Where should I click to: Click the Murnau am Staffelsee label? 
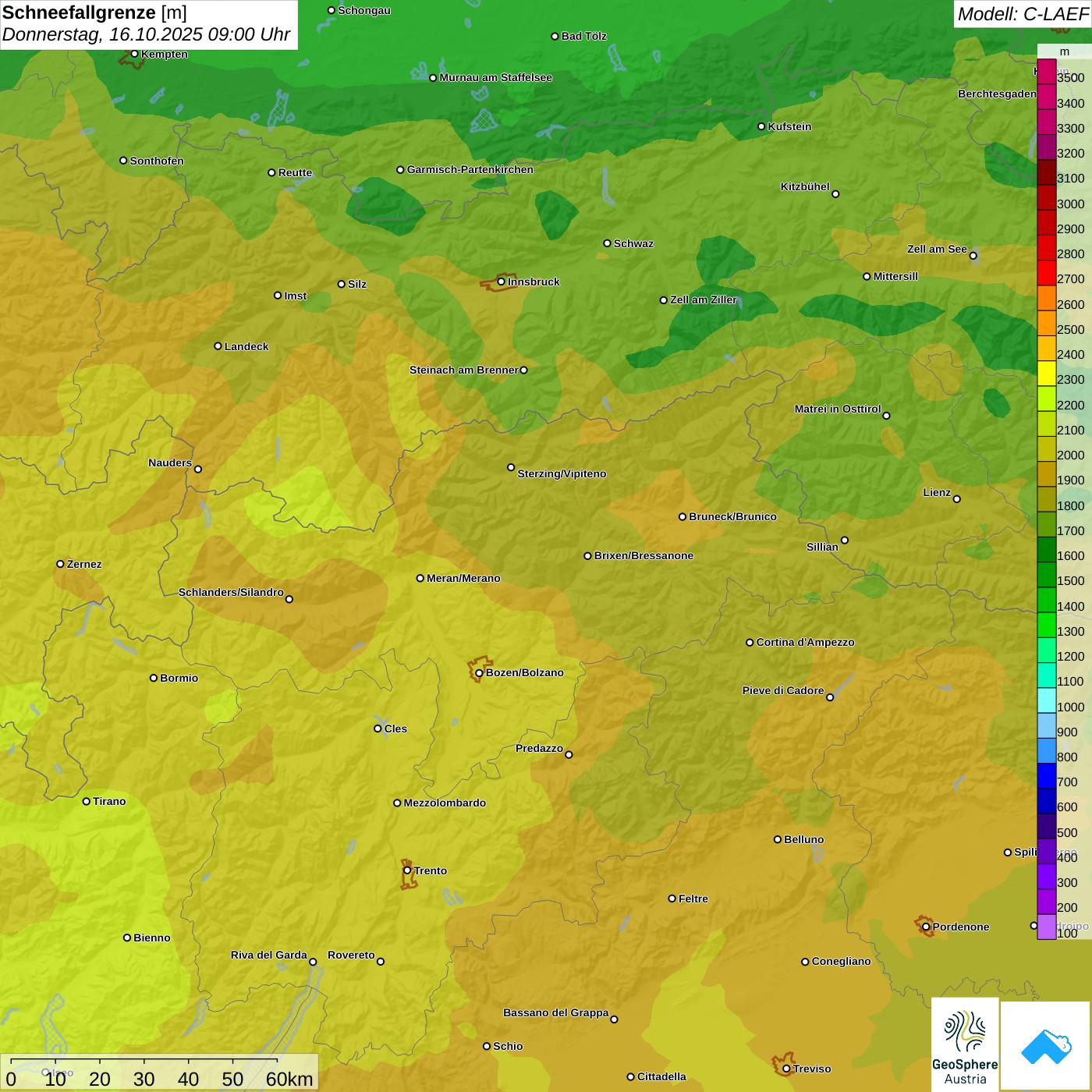496,77
